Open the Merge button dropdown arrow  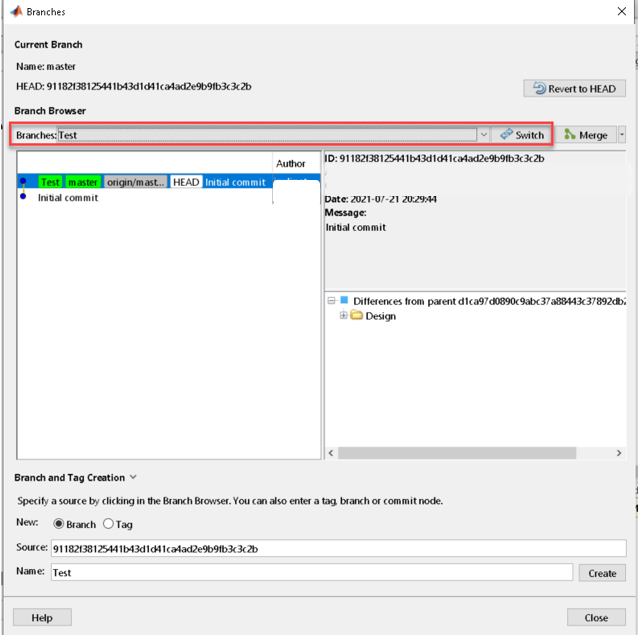point(622,135)
